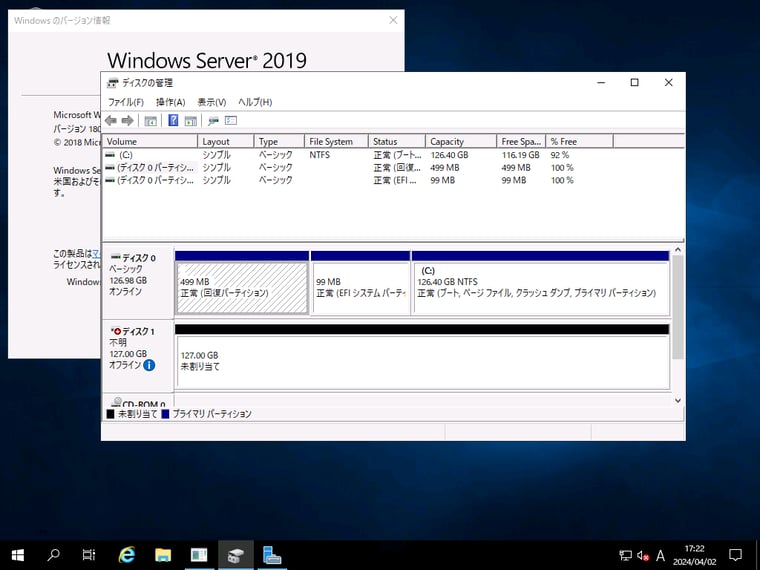Sort by the Type column header
Viewport: 760px width, 570px height.
[x=279, y=142]
